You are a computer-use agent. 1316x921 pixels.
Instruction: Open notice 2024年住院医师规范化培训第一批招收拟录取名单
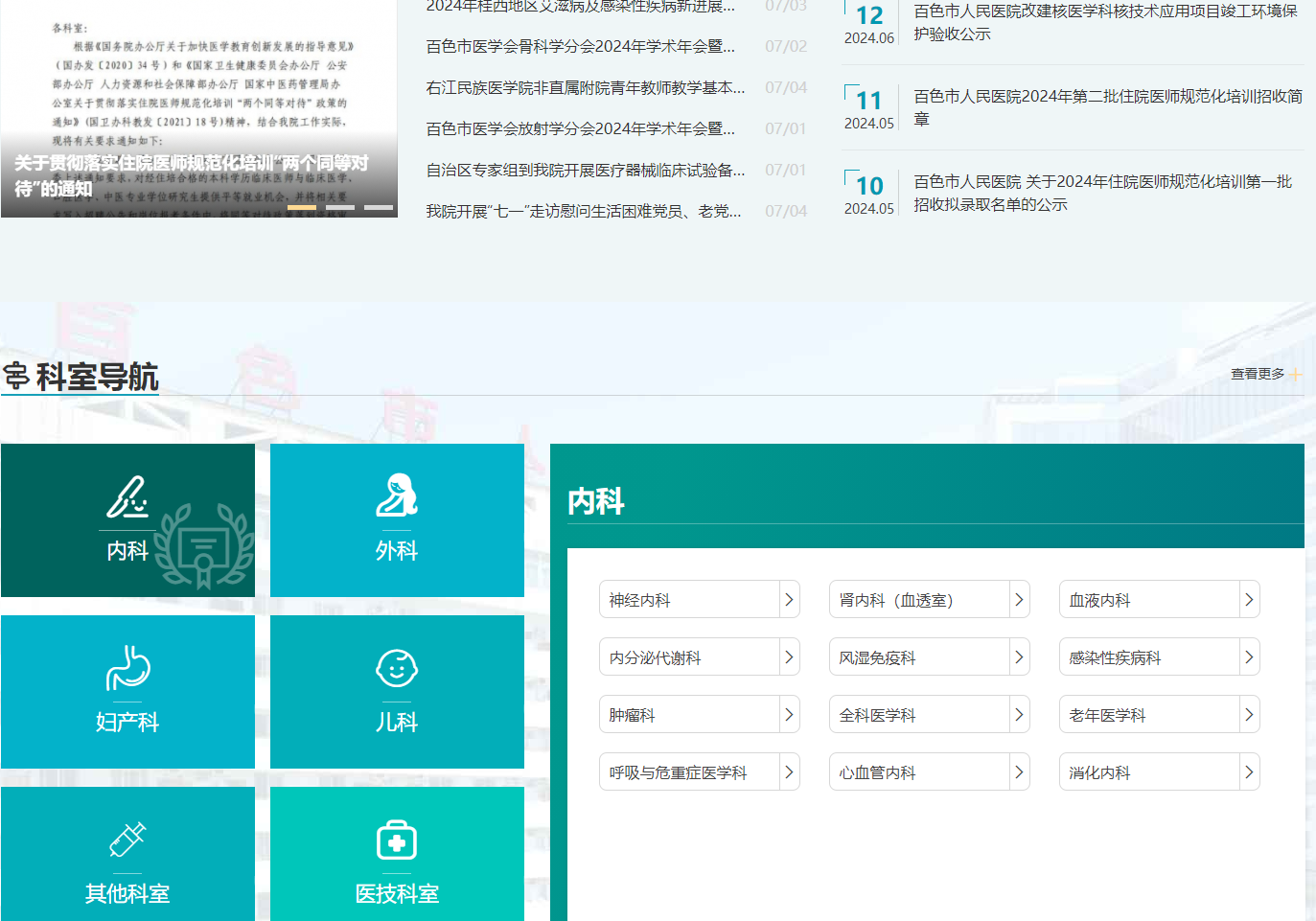1103,193
